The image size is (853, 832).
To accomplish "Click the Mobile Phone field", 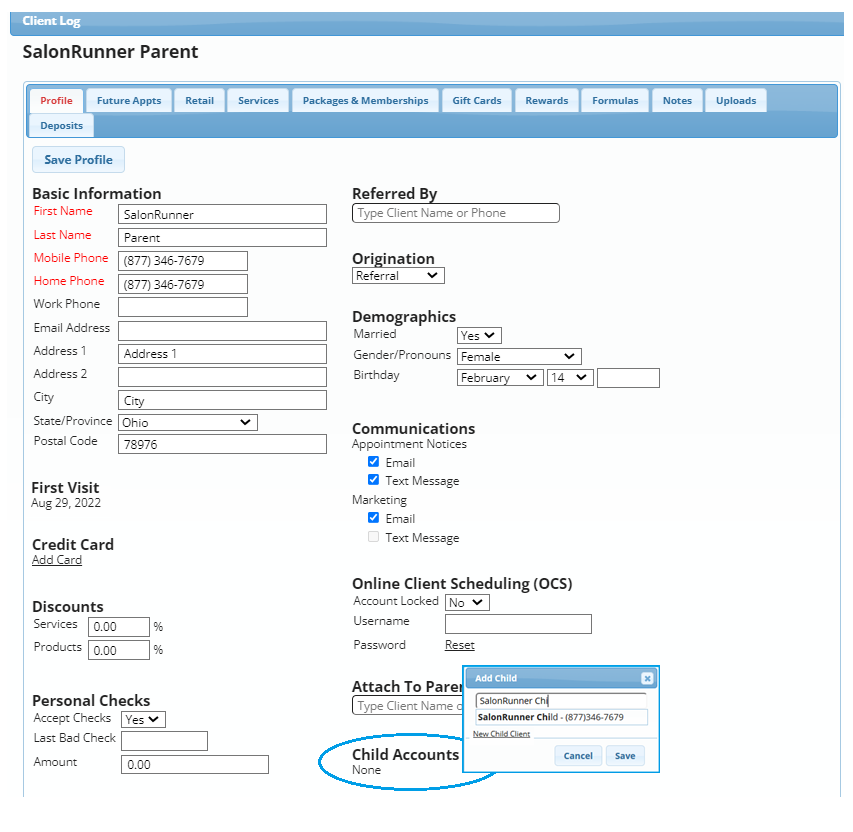I will coord(183,261).
